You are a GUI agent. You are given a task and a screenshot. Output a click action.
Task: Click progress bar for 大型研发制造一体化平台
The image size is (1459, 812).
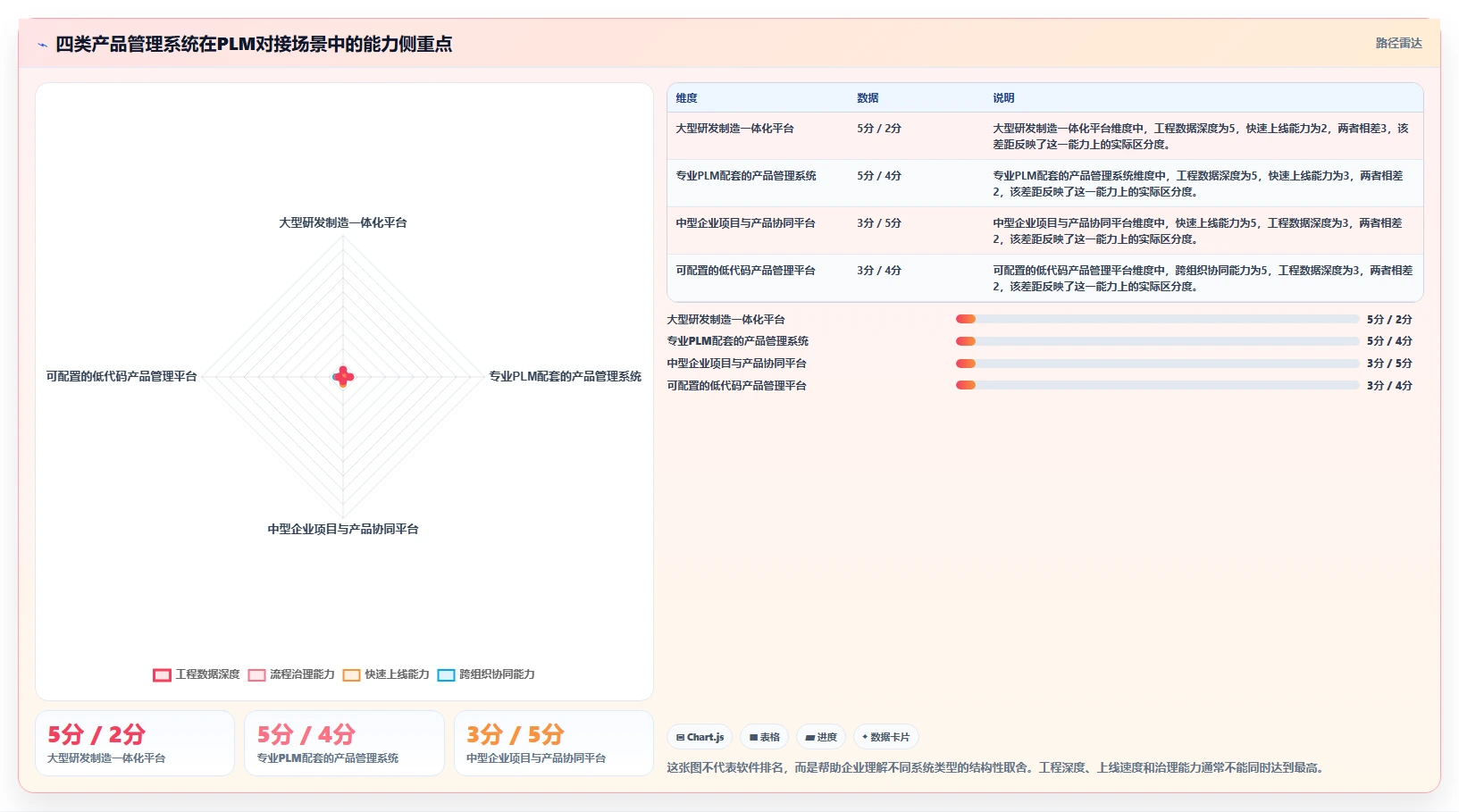[x=1158, y=319]
